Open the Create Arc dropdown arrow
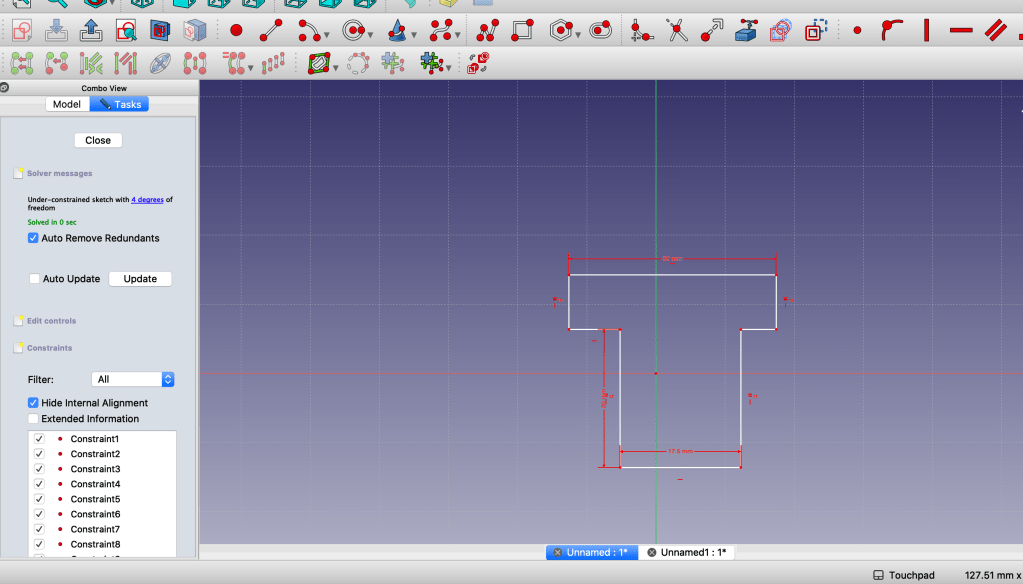Viewport: 1023px width, 584px height. 328,36
